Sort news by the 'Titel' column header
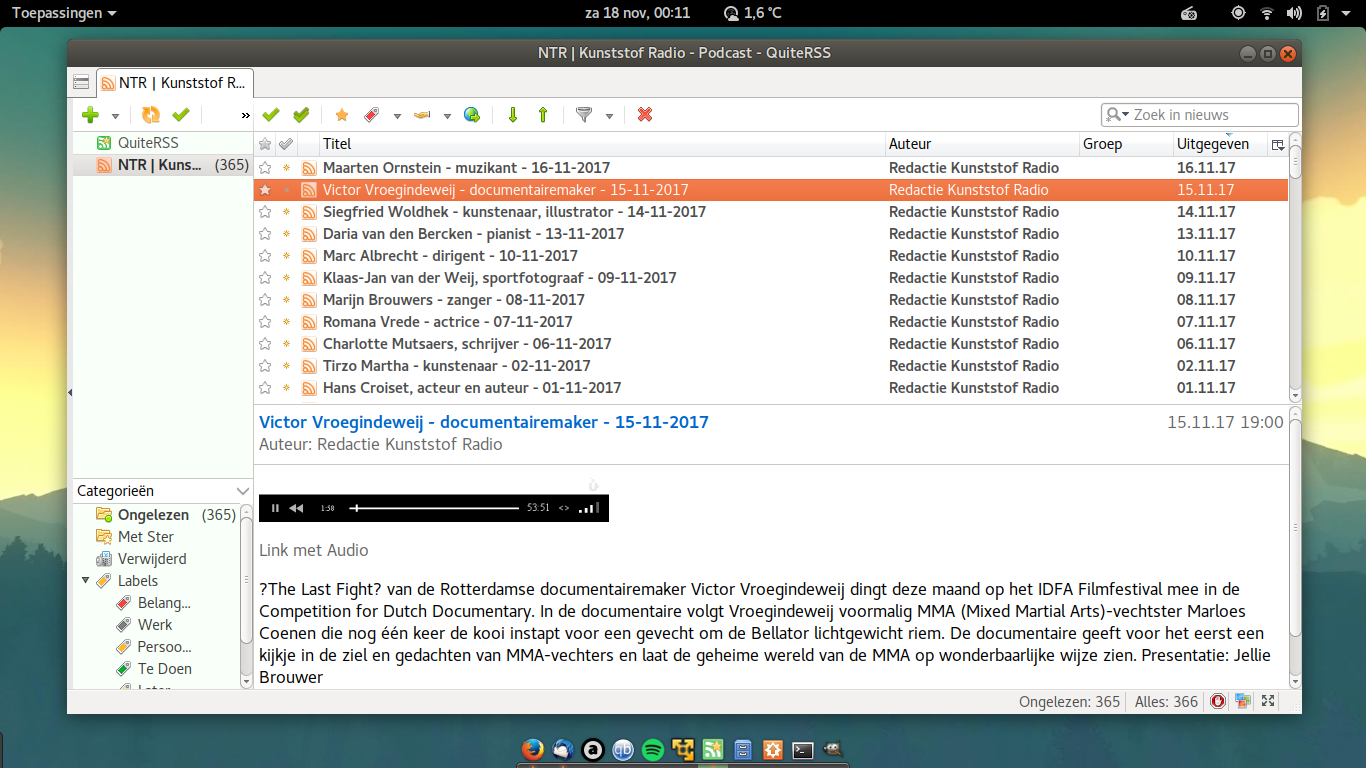Screen dimensions: 1366x768 pos(603,144)
